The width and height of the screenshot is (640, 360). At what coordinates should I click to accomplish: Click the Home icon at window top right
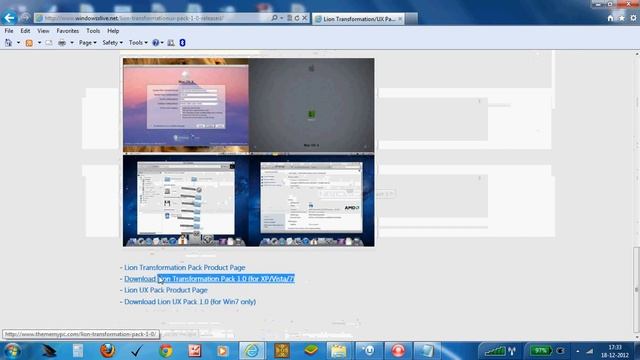tap(610, 18)
